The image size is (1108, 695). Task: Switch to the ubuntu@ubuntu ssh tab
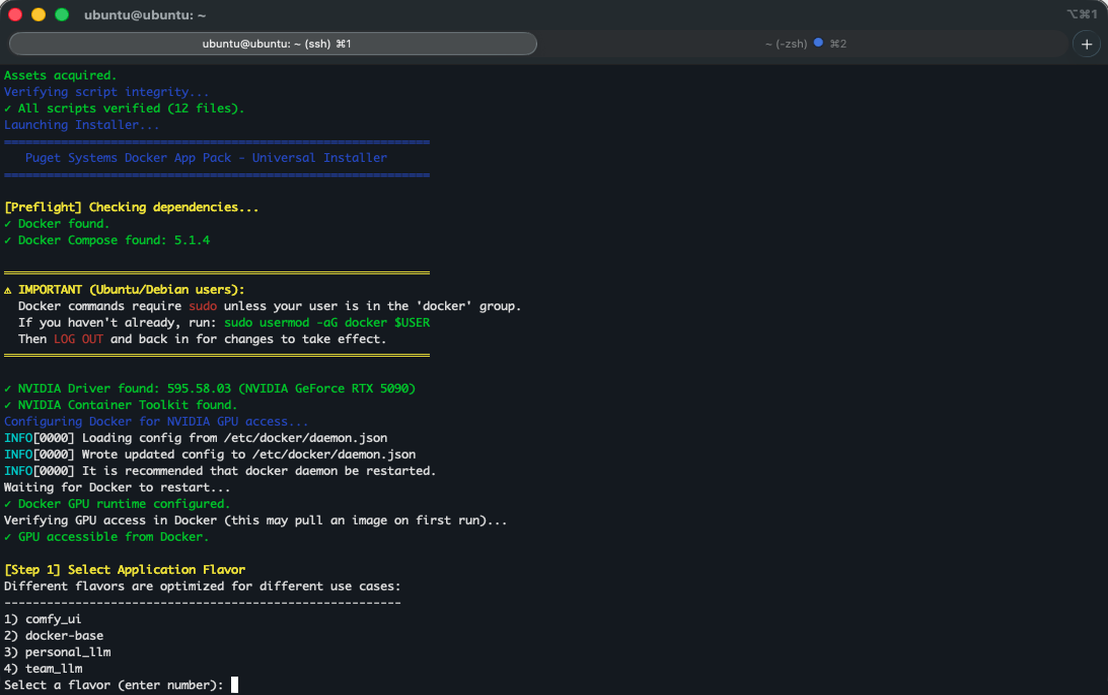pyautogui.click(x=273, y=44)
